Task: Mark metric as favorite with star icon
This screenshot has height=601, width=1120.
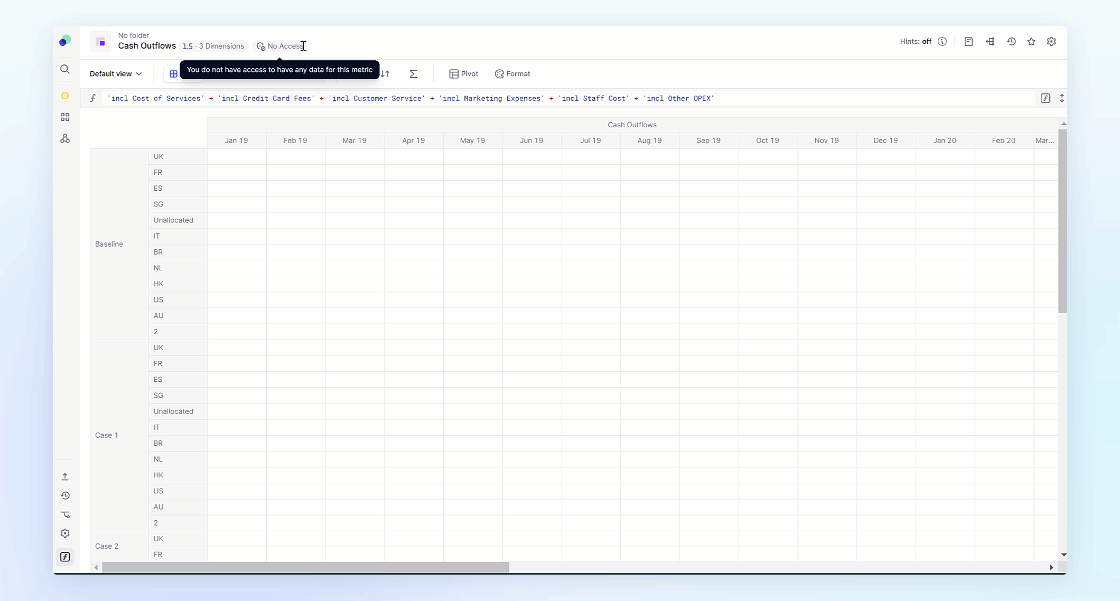Action: 1031,41
